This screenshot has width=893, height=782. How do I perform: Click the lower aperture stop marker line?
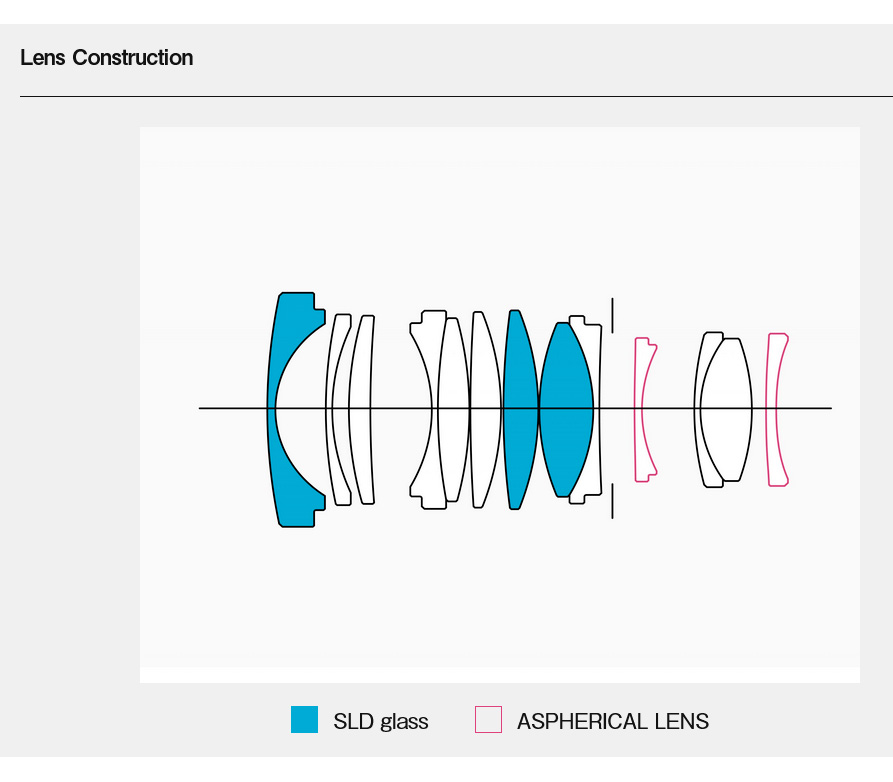[612, 501]
